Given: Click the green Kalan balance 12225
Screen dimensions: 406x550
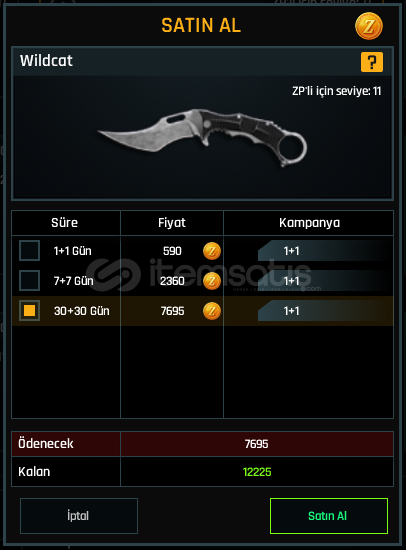Looking at the screenshot, I should click(257, 472).
